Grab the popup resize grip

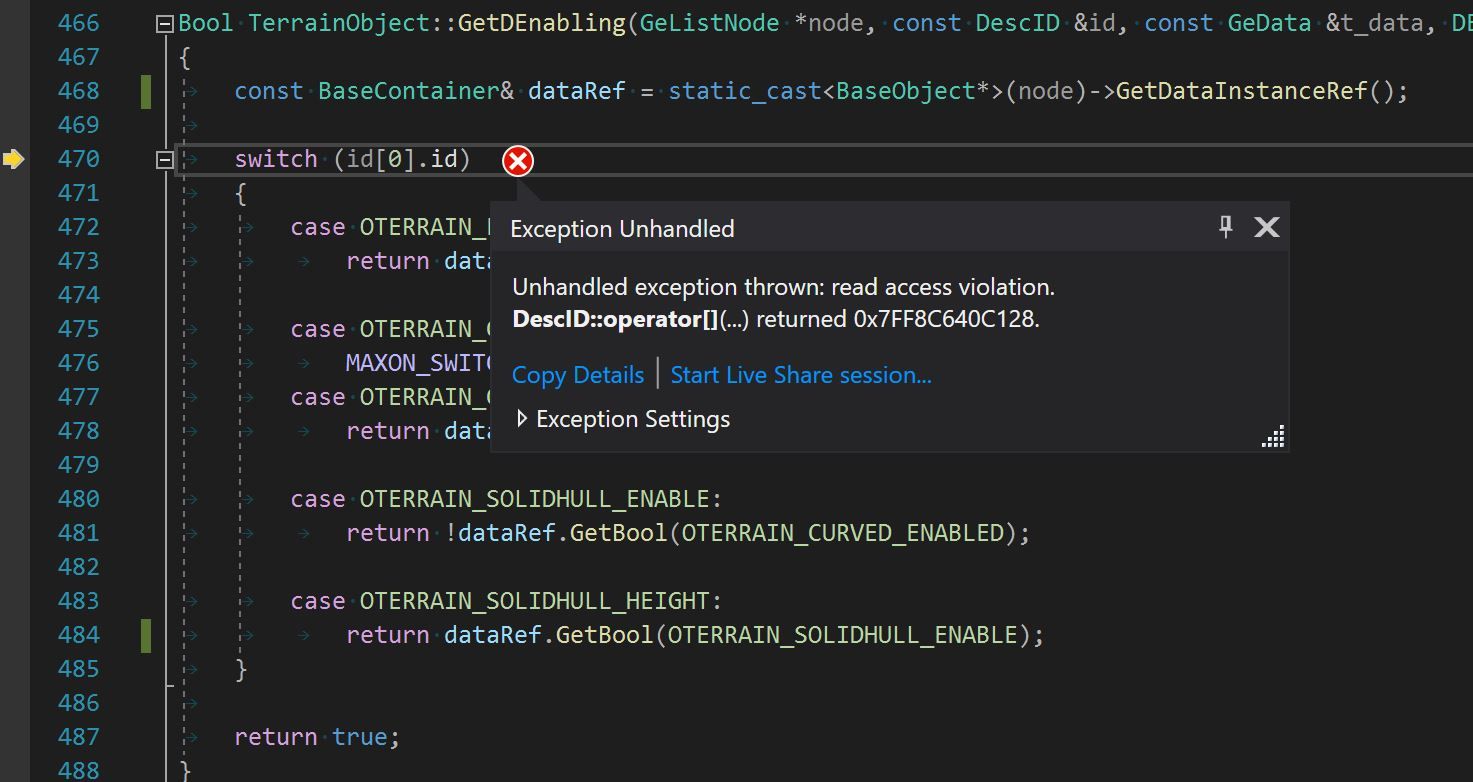1273,436
